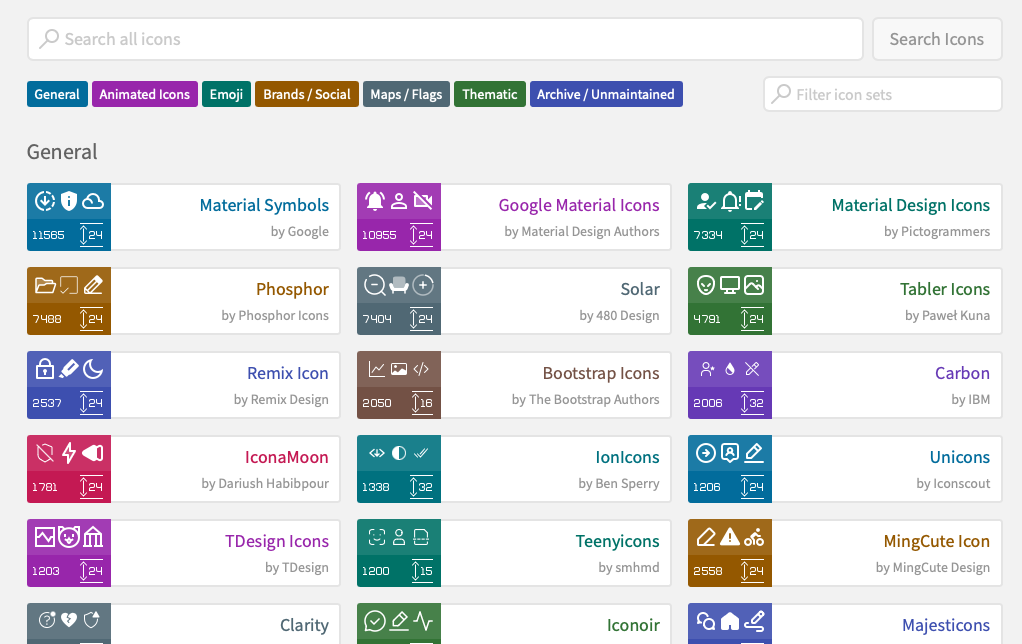
Task: Click the warning triangle icon in MingCute card
Action: click(730, 537)
